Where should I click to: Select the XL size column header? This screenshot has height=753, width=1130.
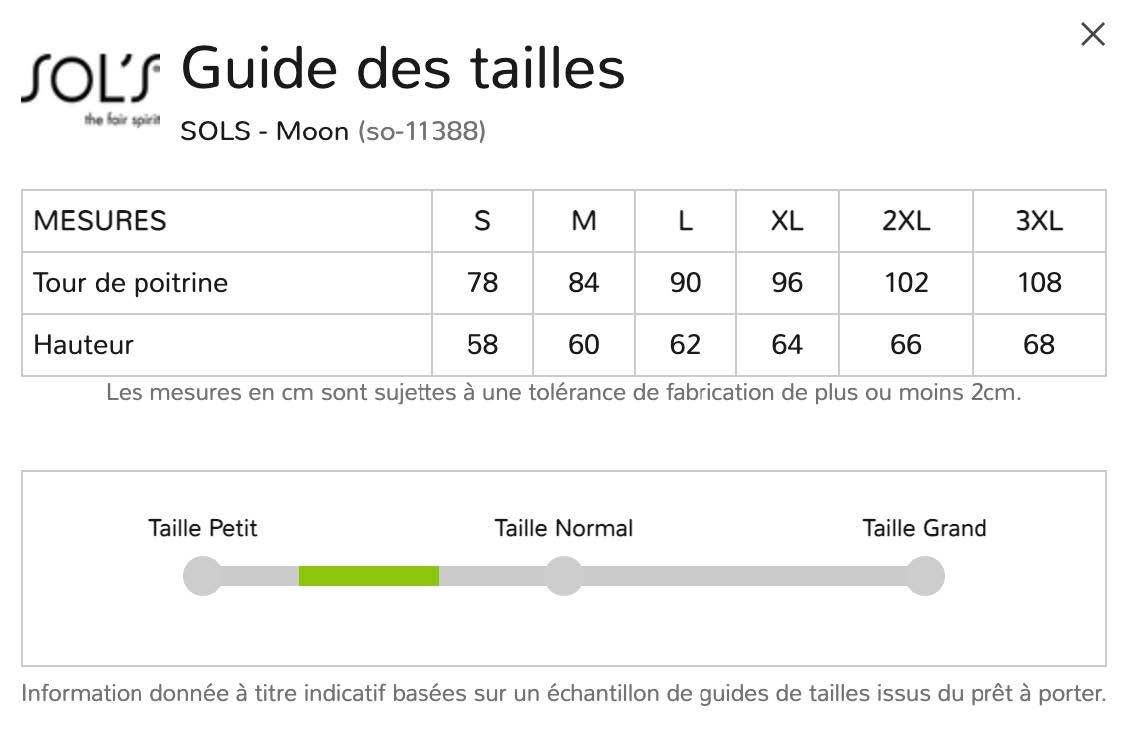point(787,221)
